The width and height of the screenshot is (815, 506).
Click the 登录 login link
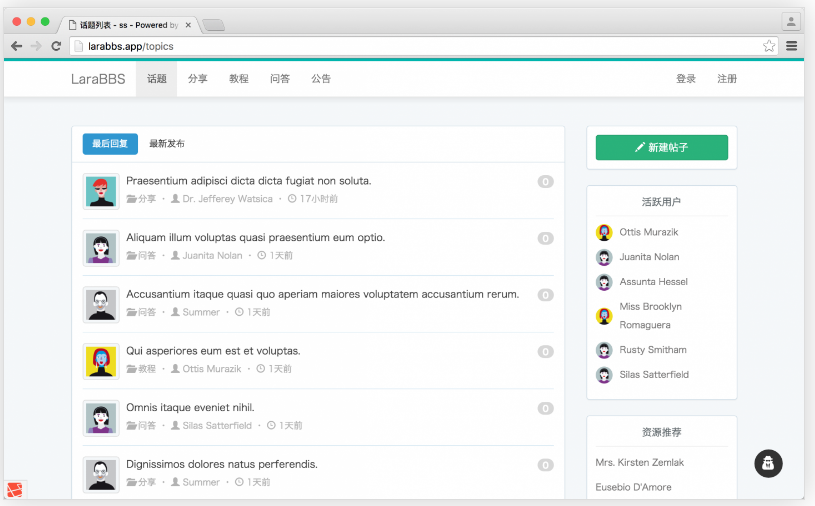[686, 79]
